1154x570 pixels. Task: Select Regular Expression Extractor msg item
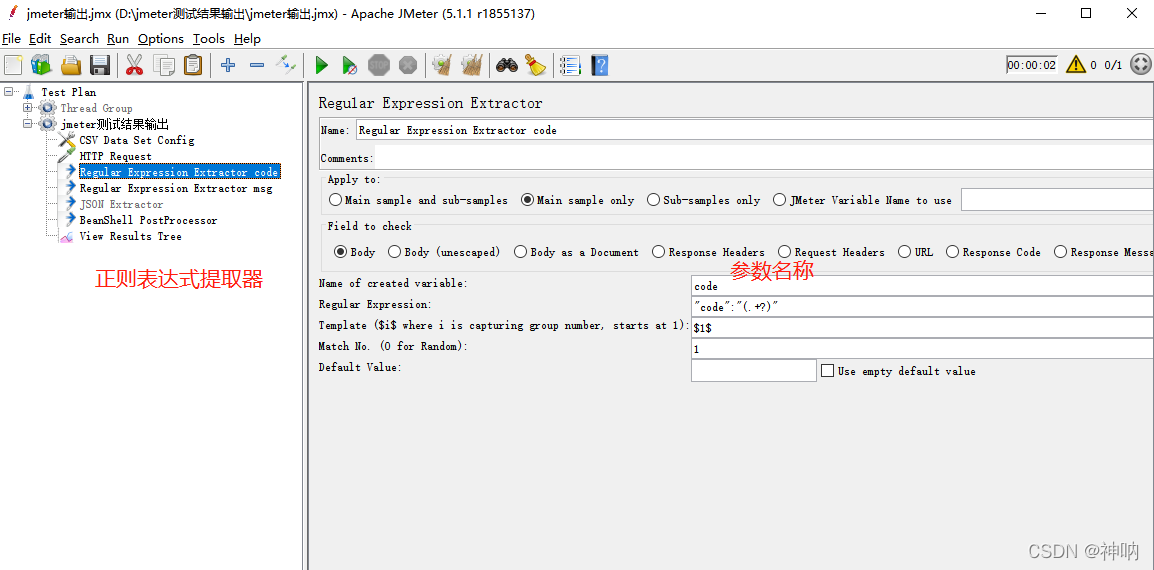pos(176,189)
